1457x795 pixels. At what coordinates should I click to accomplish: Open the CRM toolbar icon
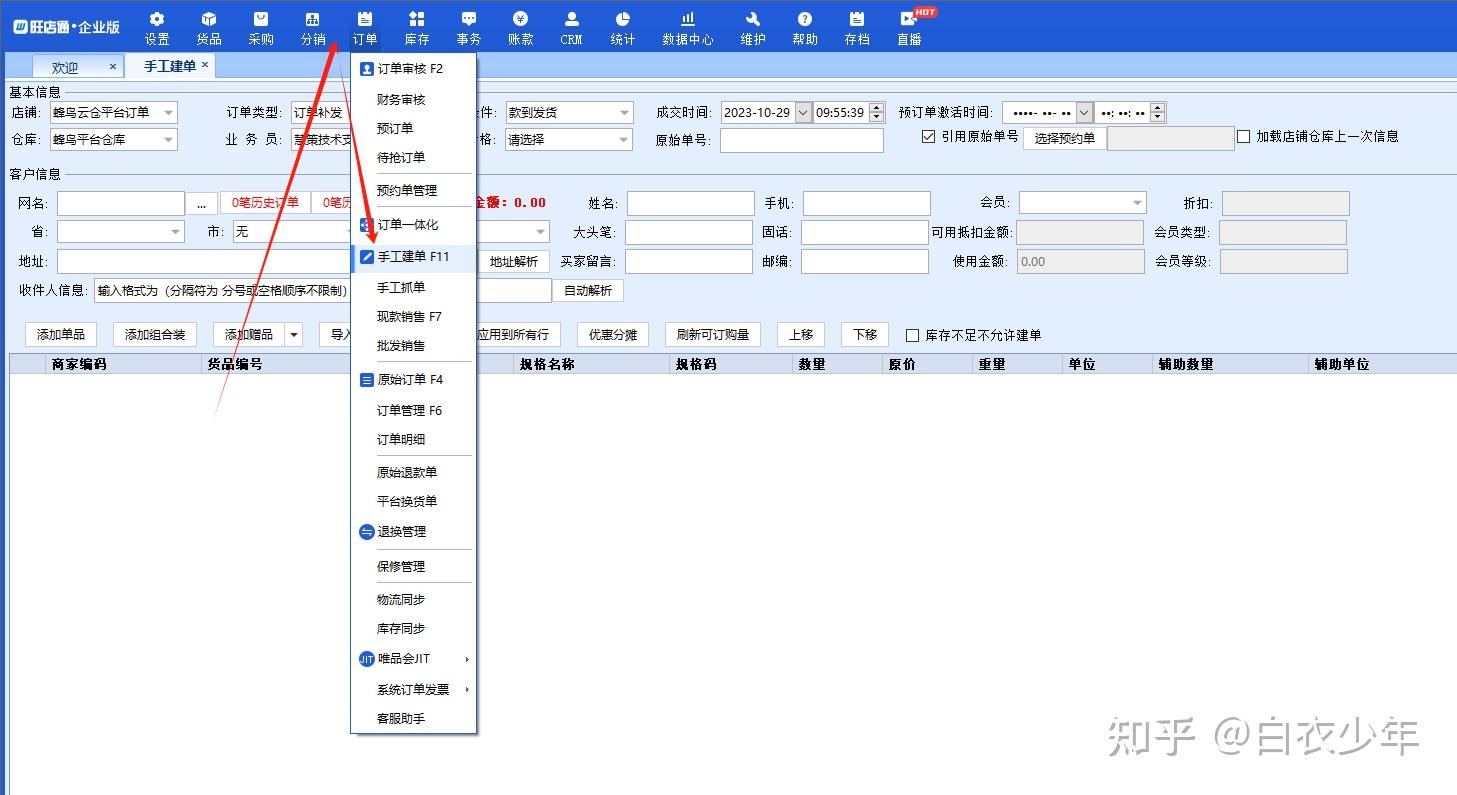coord(571,28)
